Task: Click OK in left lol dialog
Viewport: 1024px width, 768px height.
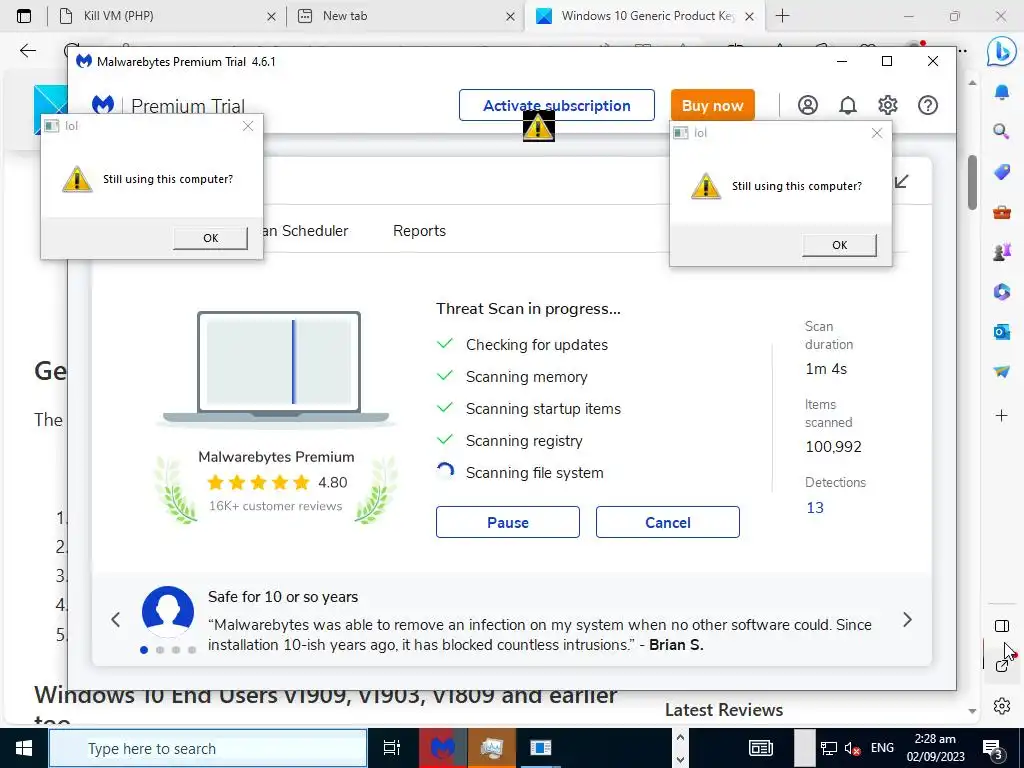Action: 210,238
